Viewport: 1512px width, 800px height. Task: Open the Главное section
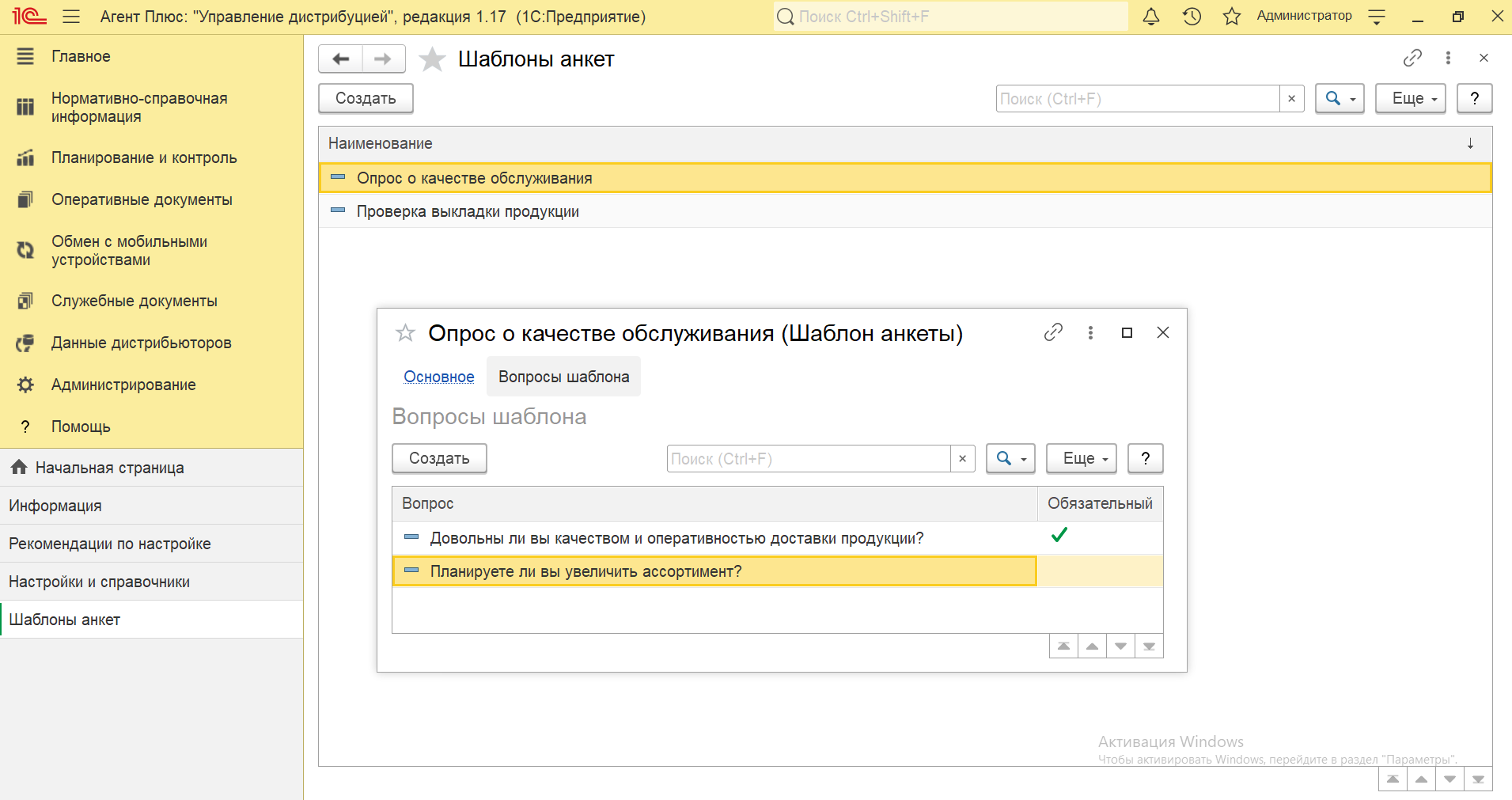pyautogui.click(x=151, y=56)
